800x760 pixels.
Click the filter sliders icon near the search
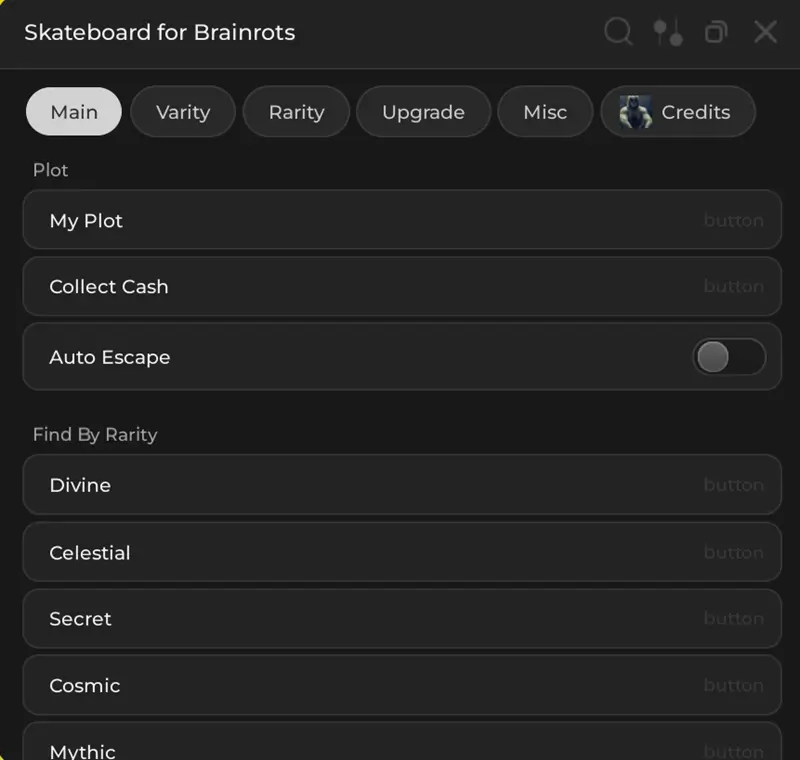coord(667,32)
